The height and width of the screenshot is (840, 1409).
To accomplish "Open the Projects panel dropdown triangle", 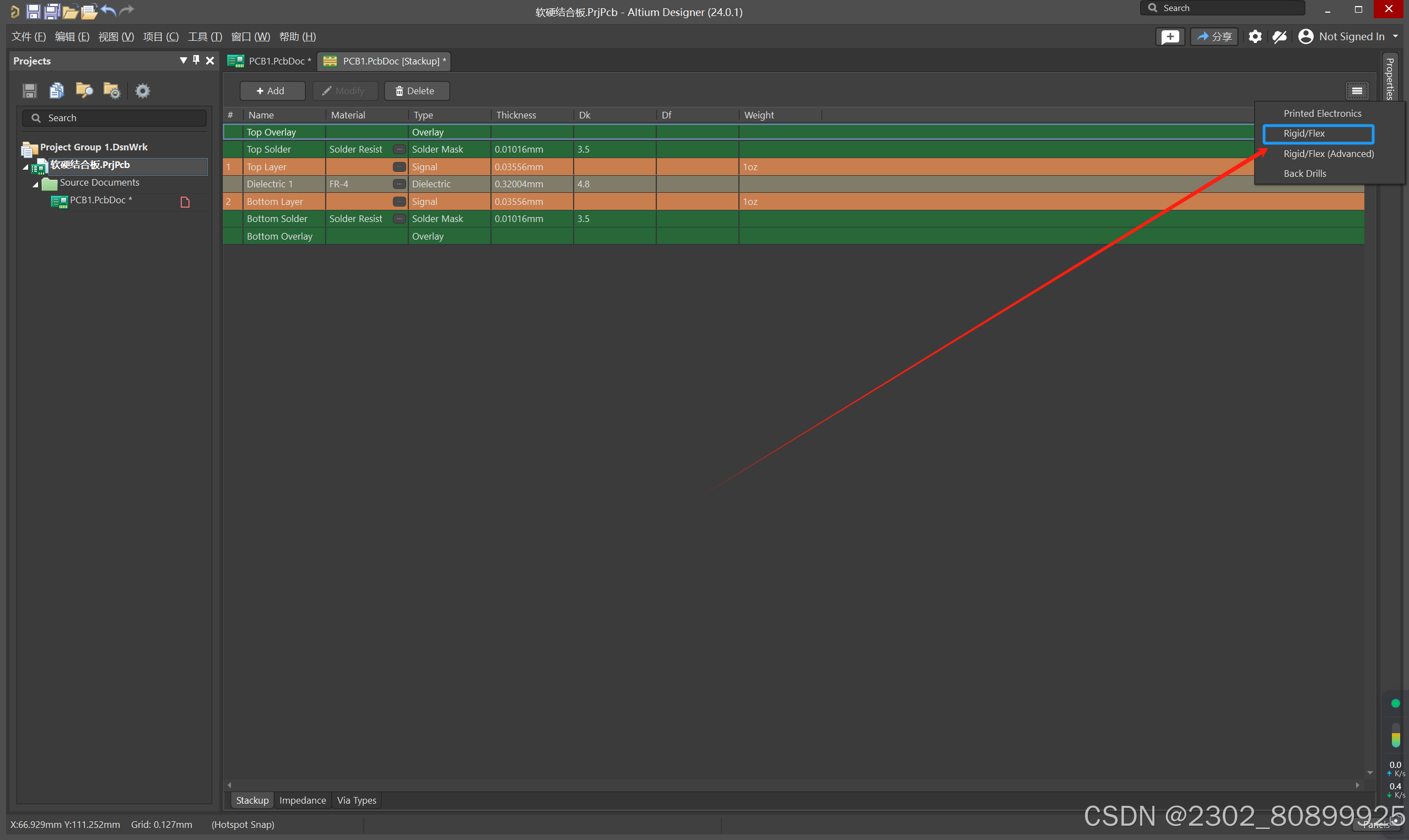I will [183, 60].
